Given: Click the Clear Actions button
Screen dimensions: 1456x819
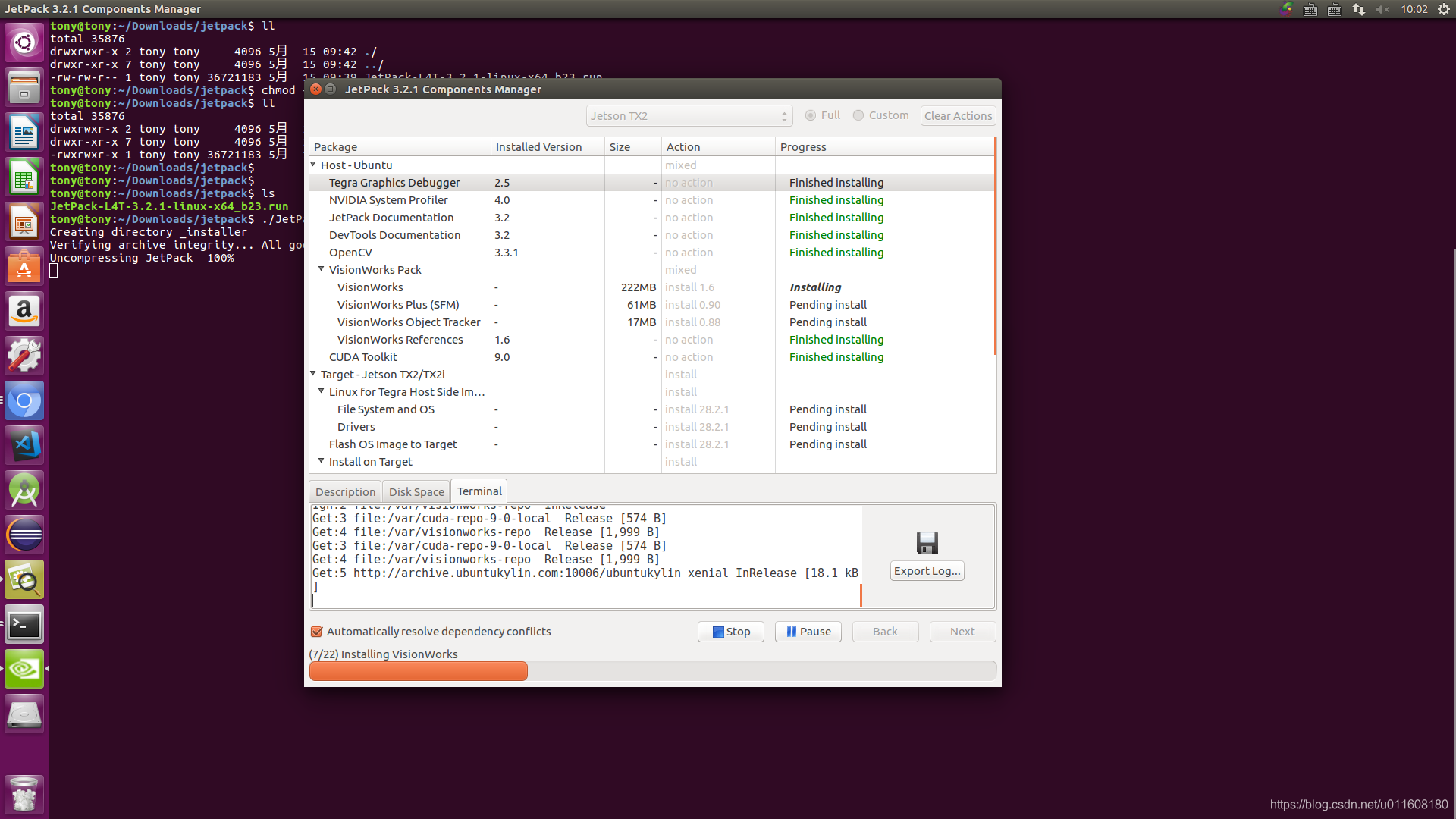Looking at the screenshot, I should coord(958,116).
